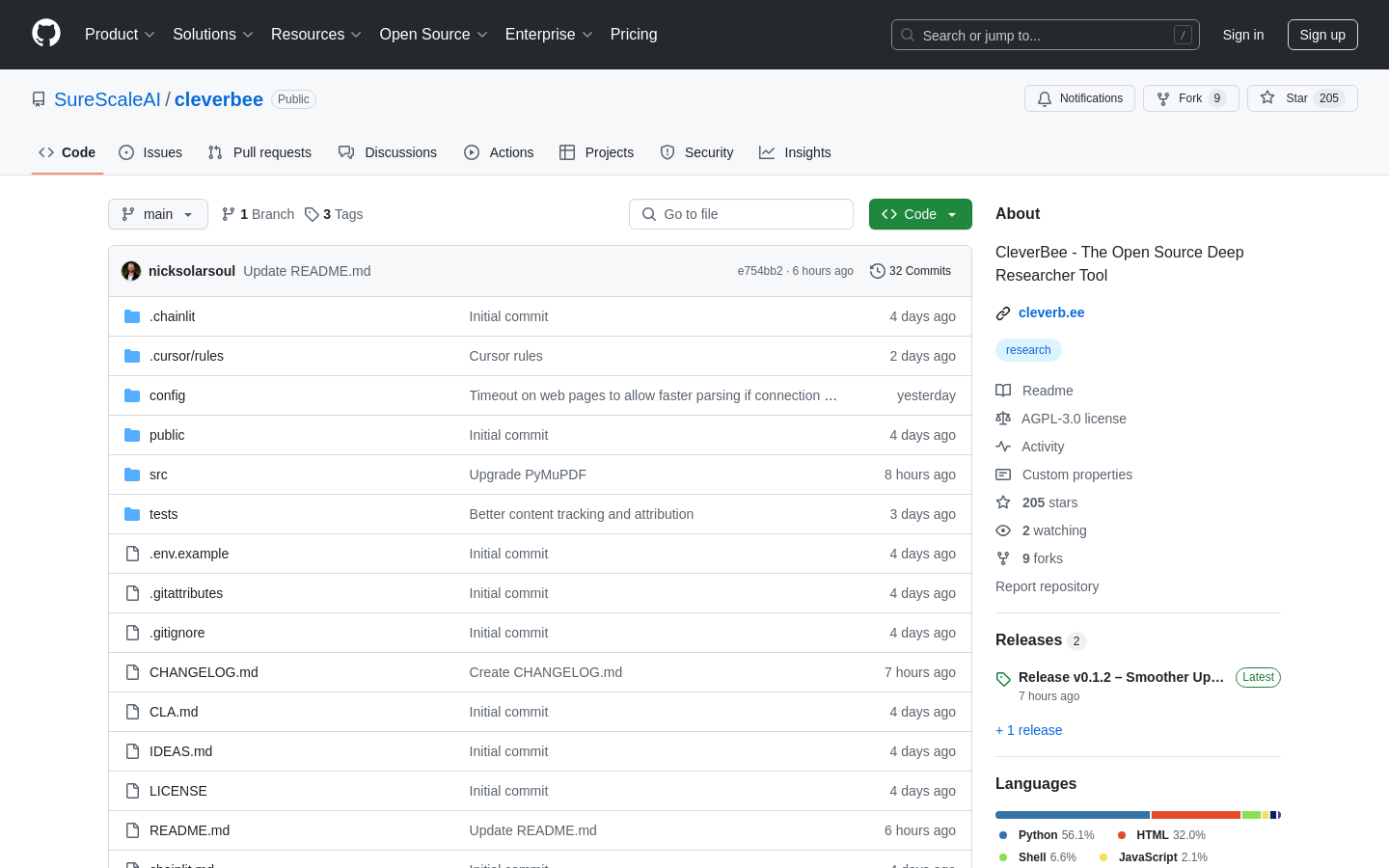Click the release tag icon for v0.1.2
Screen dimensions: 1389x868
click(x=1003, y=679)
